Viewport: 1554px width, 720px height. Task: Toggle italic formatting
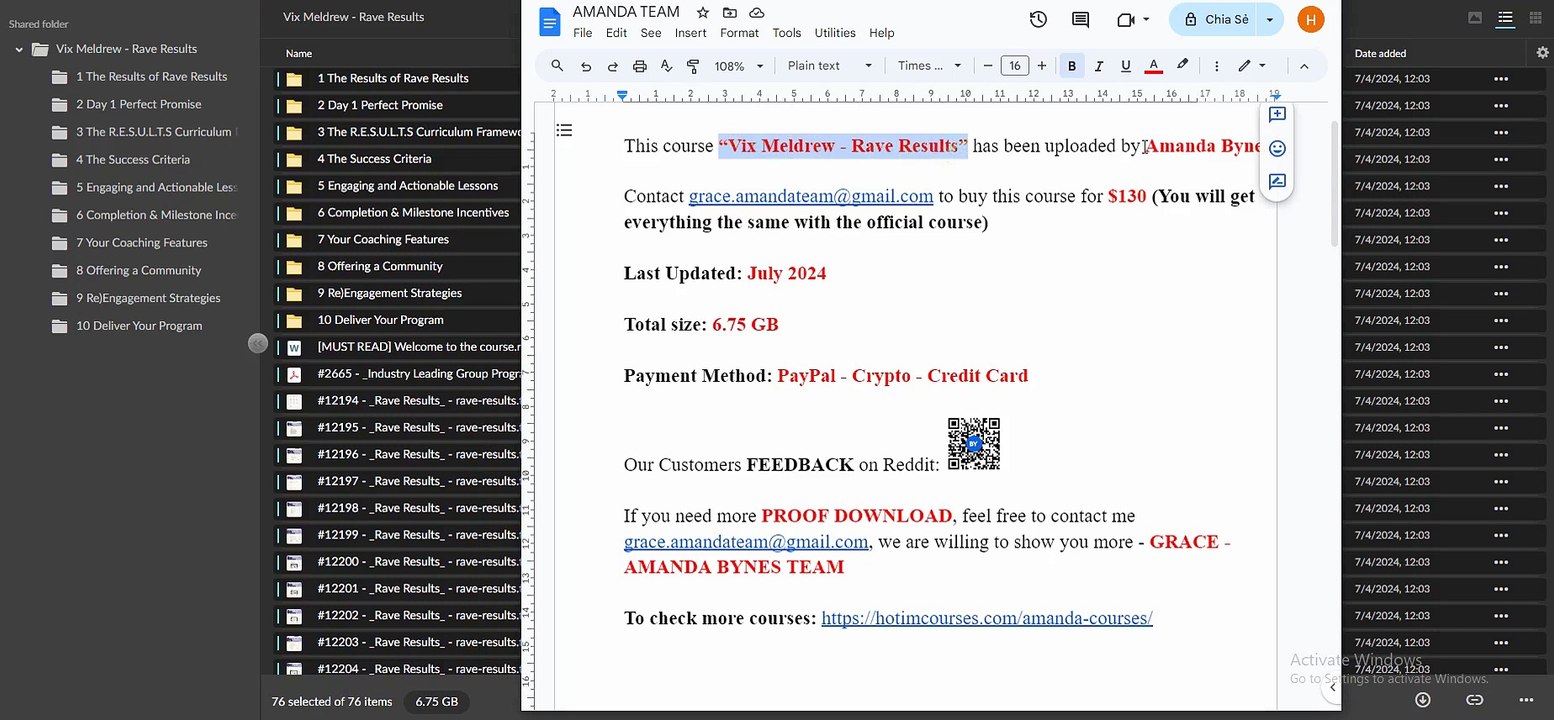point(1099,66)
